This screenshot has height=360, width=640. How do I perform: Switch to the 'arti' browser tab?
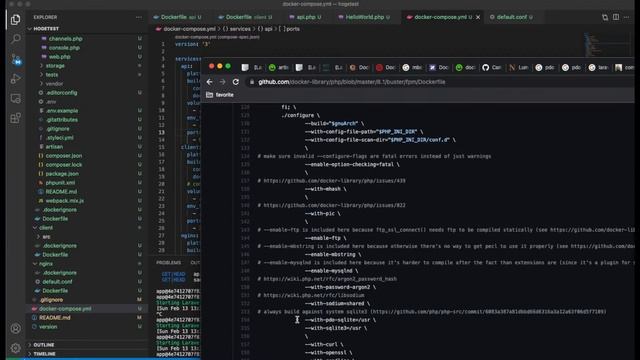278,67
